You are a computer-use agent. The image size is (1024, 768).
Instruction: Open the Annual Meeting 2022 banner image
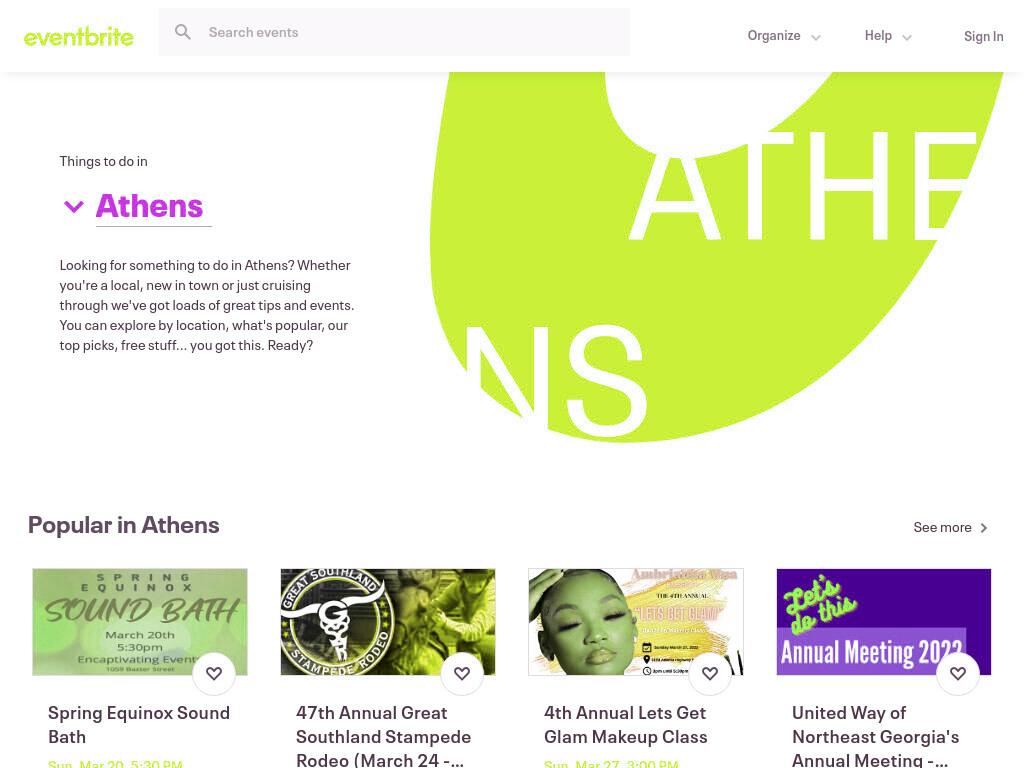point(884,622)
